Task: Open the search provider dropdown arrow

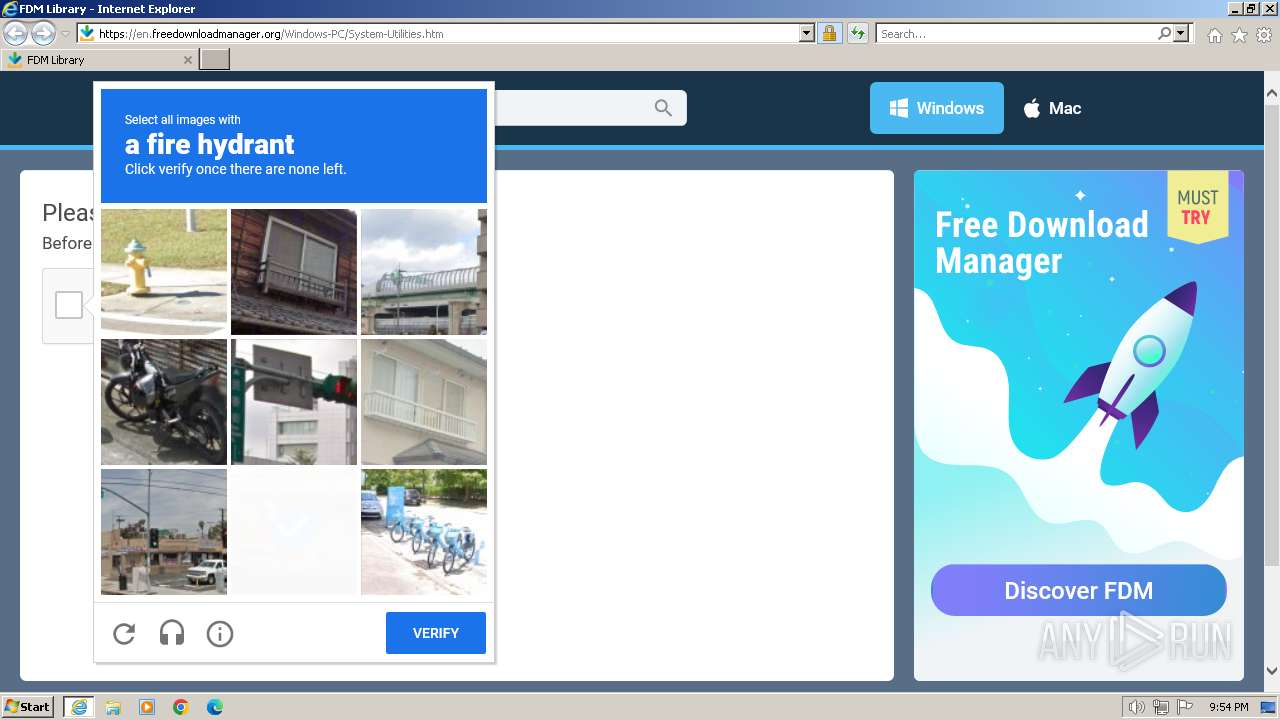Action: pyautogui.click(x=1181, y=34)
